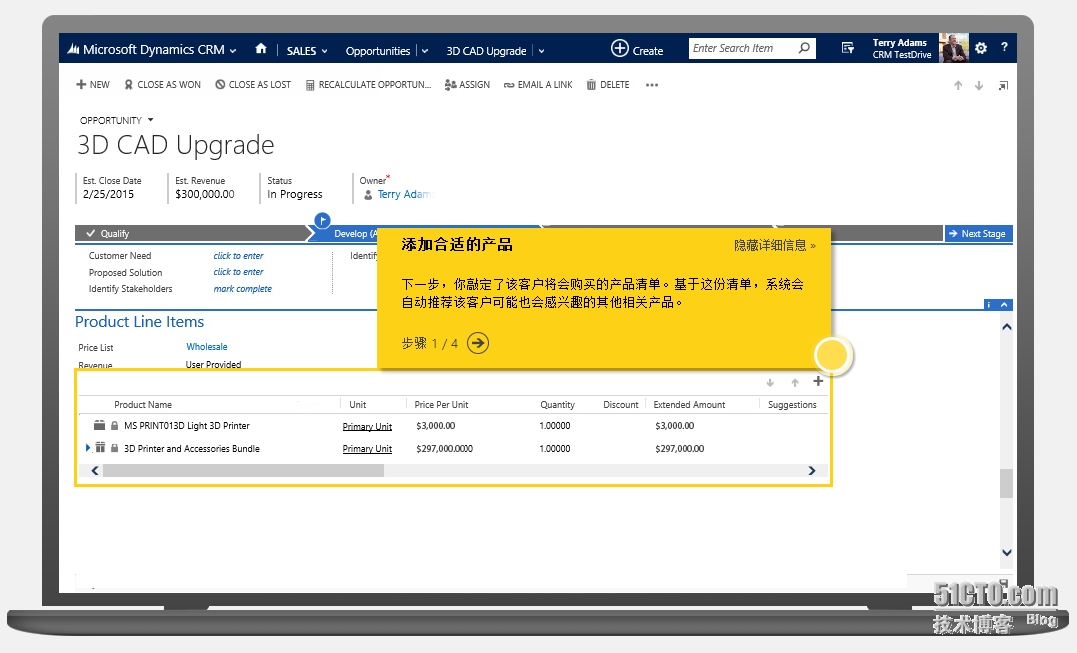Choose CLOSE AS WON command
Screen dimensions: 1077x653
[x=163, y=84]
